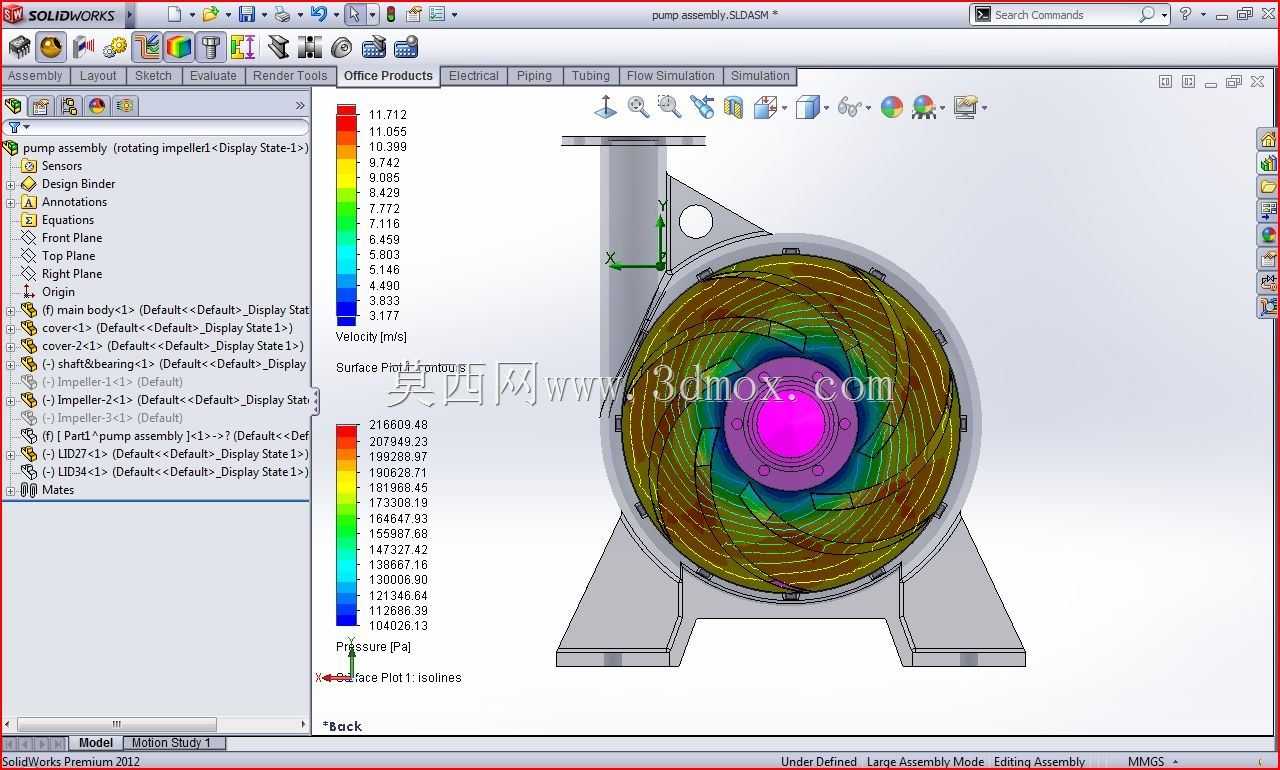Open the Design Library task pane icon
1280x770 pixels.
[1268, 163]
